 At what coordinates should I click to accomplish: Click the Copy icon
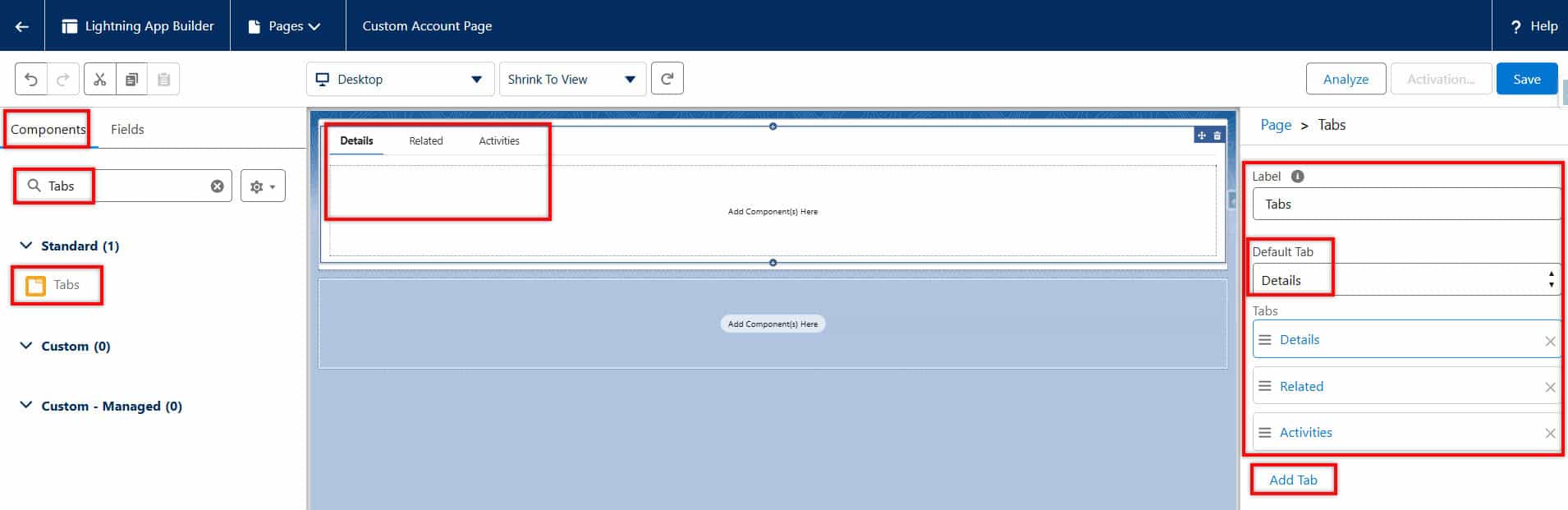pos(131,80)
